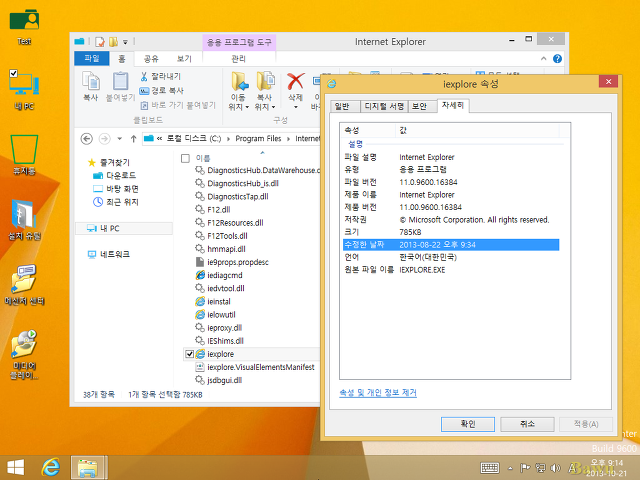
Task: Show hidden tray icons arrow
Action: pos(510,468)
